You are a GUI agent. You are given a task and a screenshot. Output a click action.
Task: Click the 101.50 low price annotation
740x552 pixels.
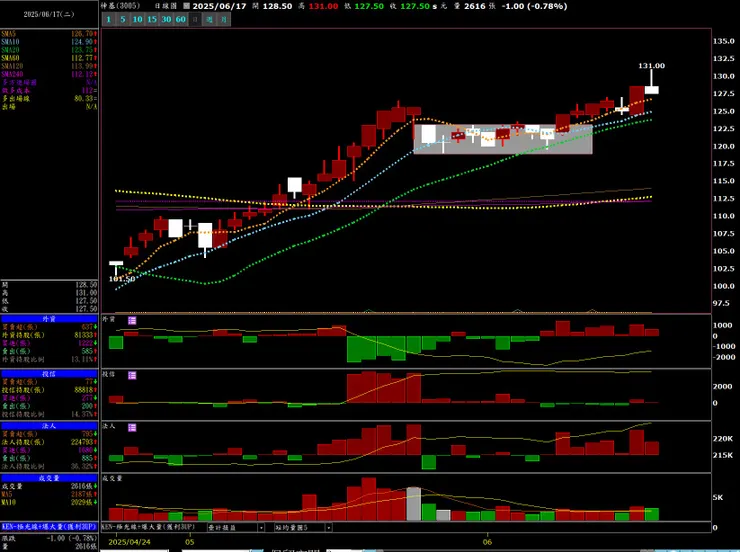(122, 279)
